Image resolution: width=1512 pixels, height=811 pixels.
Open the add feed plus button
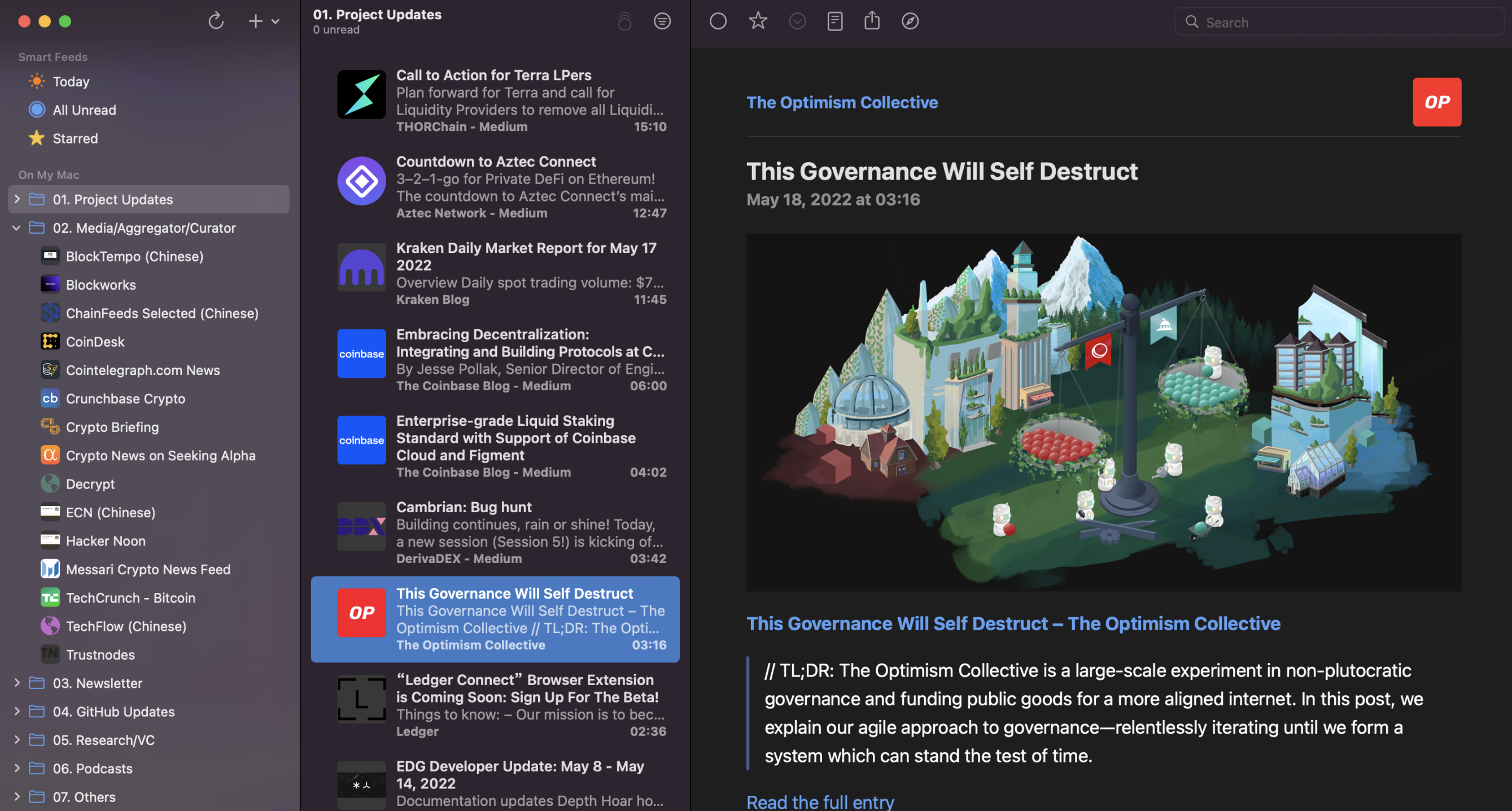[255, 21]
